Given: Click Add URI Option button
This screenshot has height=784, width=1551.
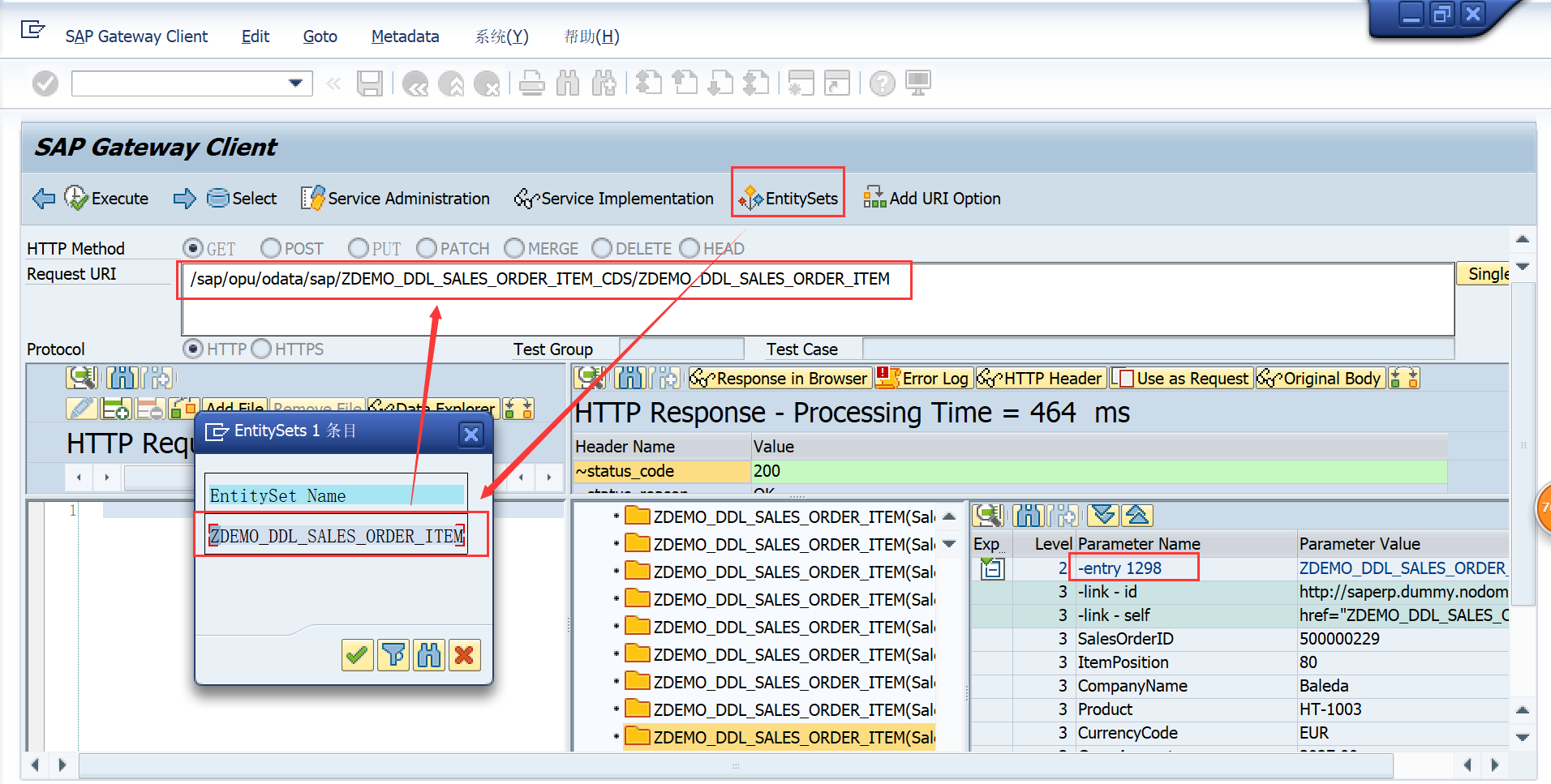Looking at the screenshot, I should coord(932,199).
